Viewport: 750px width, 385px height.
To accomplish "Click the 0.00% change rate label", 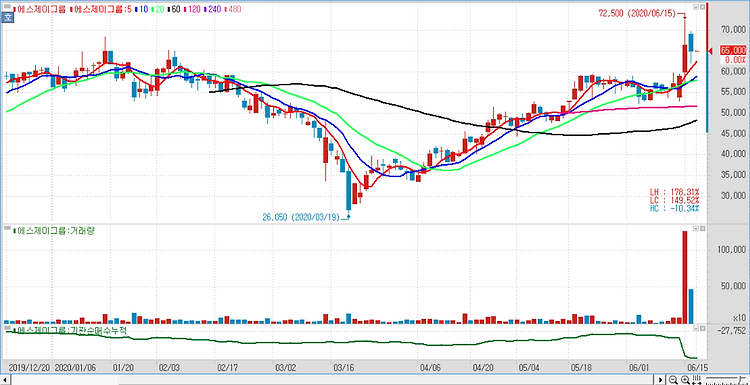I will (x=735, y=60).
